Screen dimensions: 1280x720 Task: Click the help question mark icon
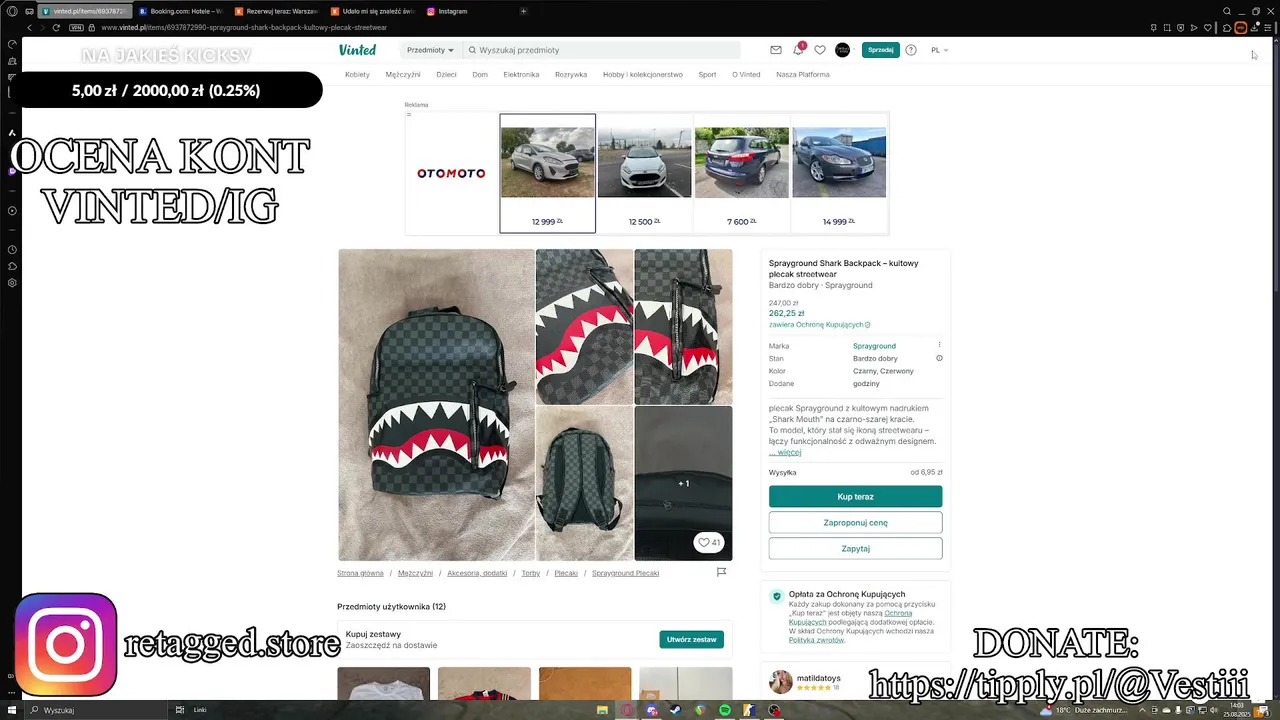911,50
